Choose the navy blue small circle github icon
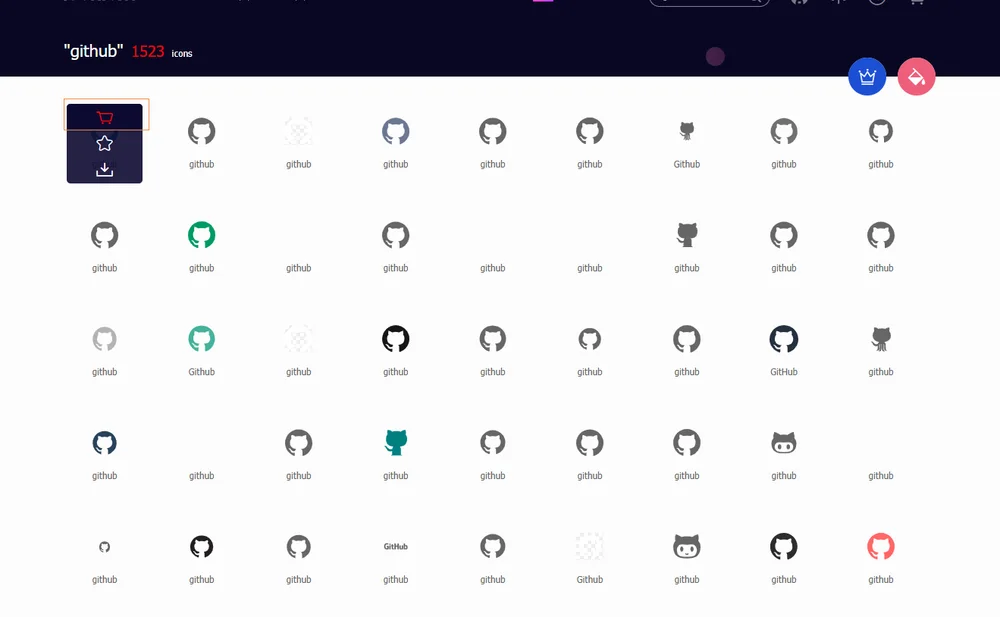 105,443
